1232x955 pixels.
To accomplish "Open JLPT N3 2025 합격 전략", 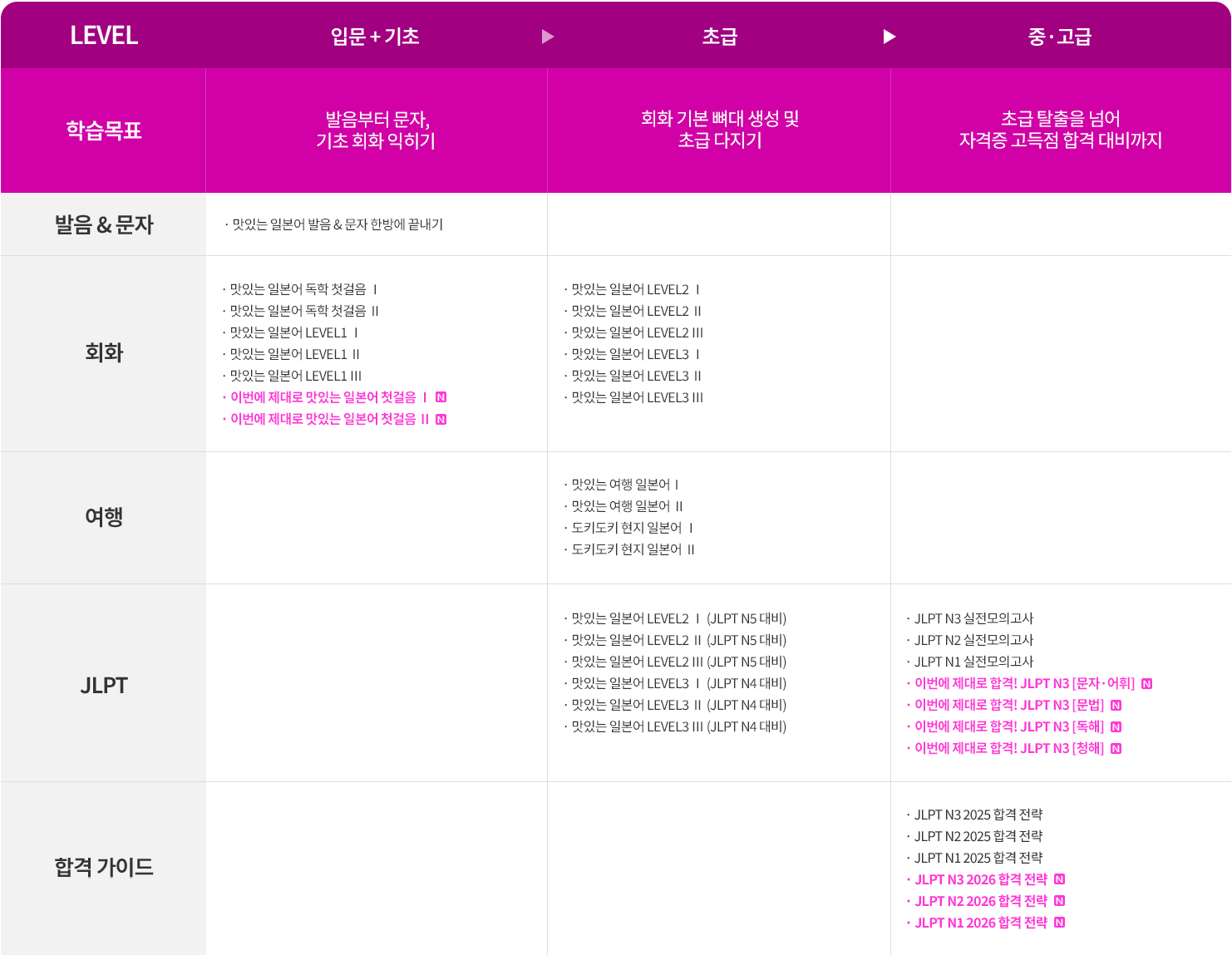I will 975,815.
